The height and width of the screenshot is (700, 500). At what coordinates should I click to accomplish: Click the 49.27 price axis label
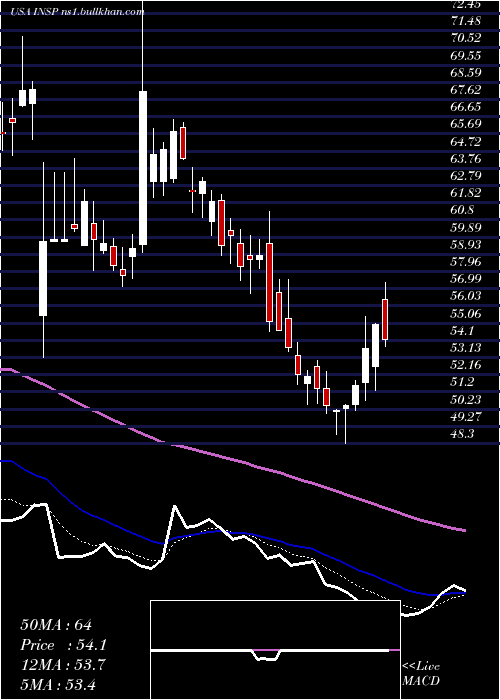pyautogui.click(x=466, y=417)
